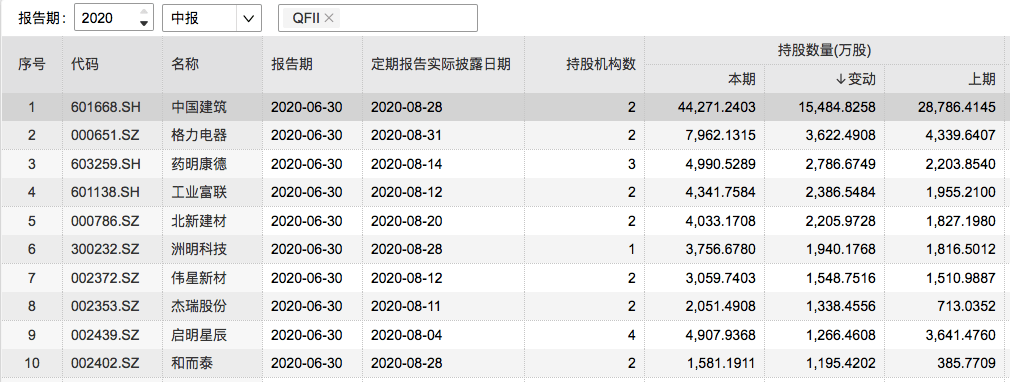The image size is (1010, 382).
Task: Select the 北新建材 name cell
Action: click(x=199, y=221)
